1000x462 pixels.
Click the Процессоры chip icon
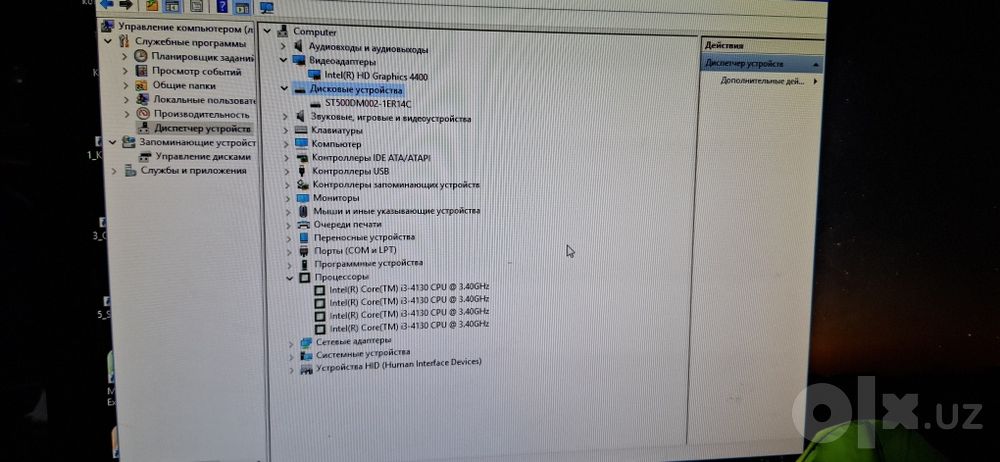pyautogui.click(x=305, y=277)
